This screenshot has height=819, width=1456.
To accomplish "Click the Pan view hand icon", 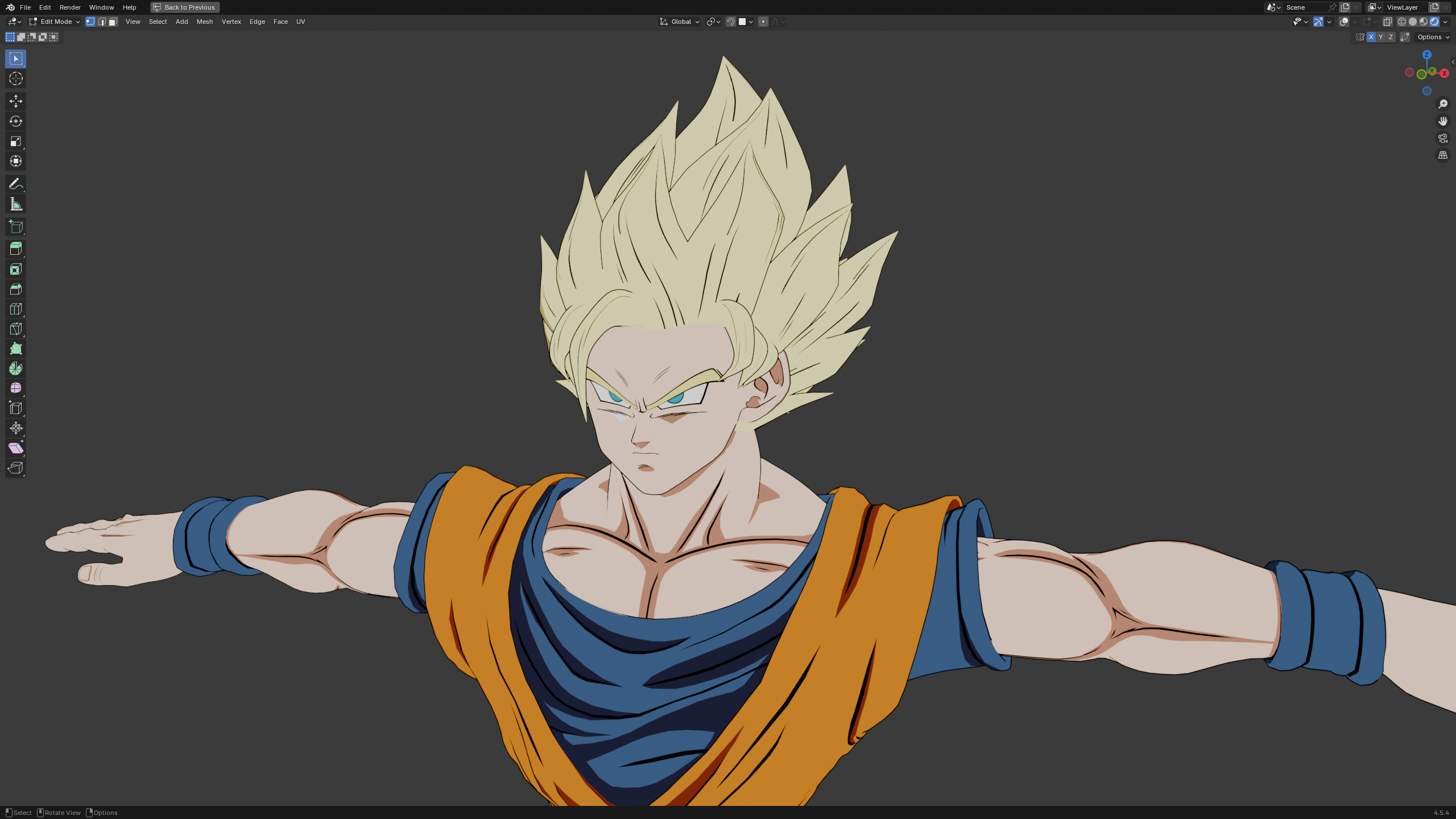I will point(1443,121).
